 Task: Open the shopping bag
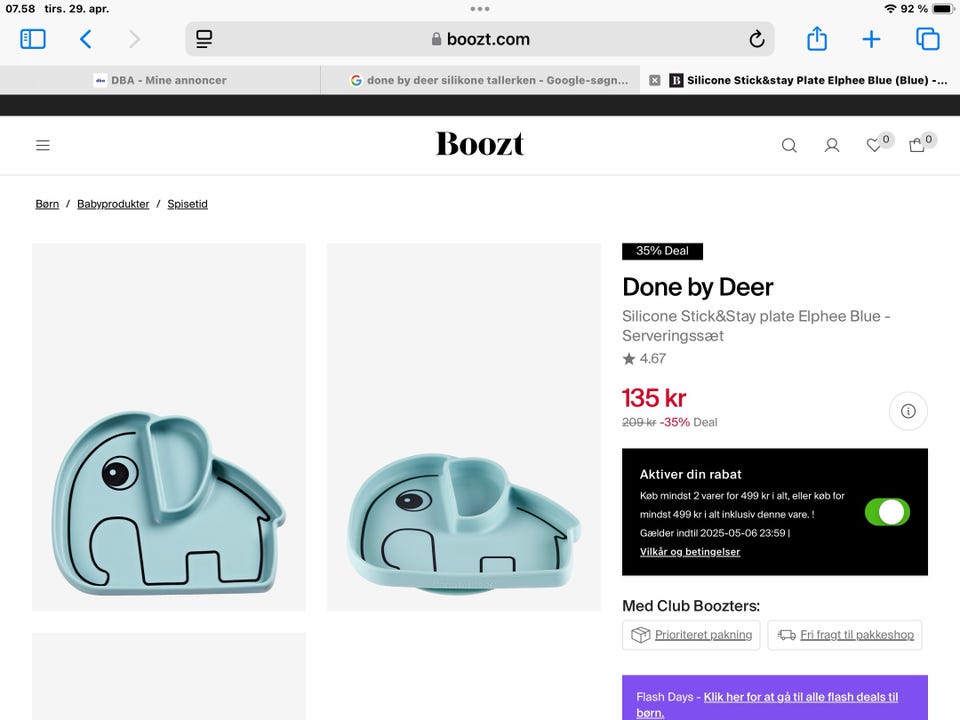click(917, 145)
